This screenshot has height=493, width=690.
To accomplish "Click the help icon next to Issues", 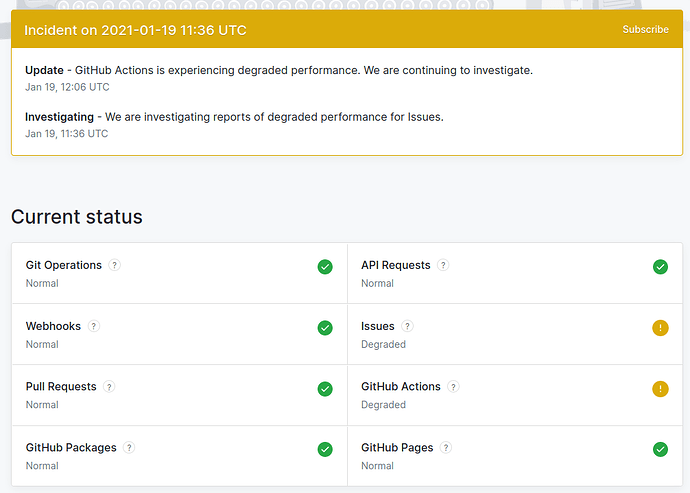I will pos(407,327).
